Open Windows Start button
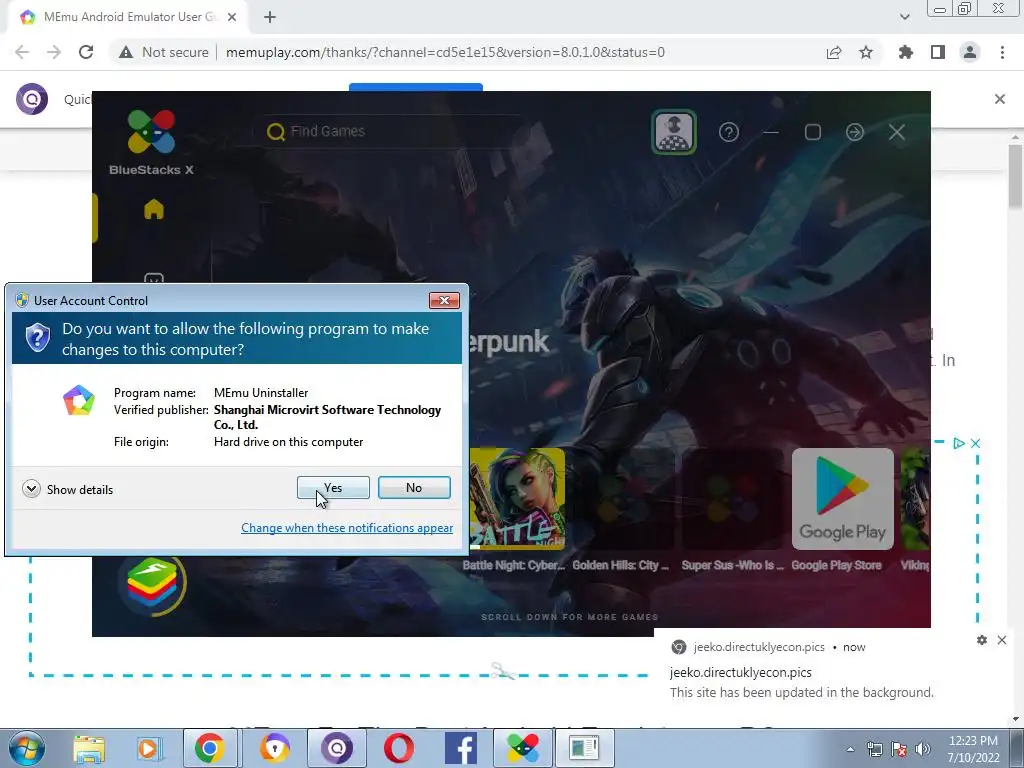 tap(26, 748)
